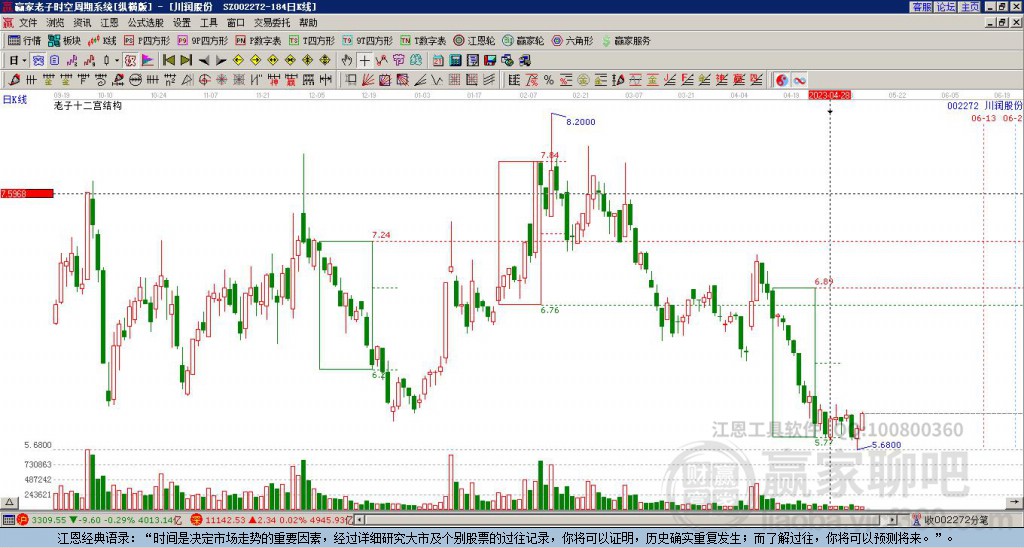This screenshot has width=1024, height=548.
Task: Open the calculator icon
Action: pyautogui.click(x=456, y=60)
